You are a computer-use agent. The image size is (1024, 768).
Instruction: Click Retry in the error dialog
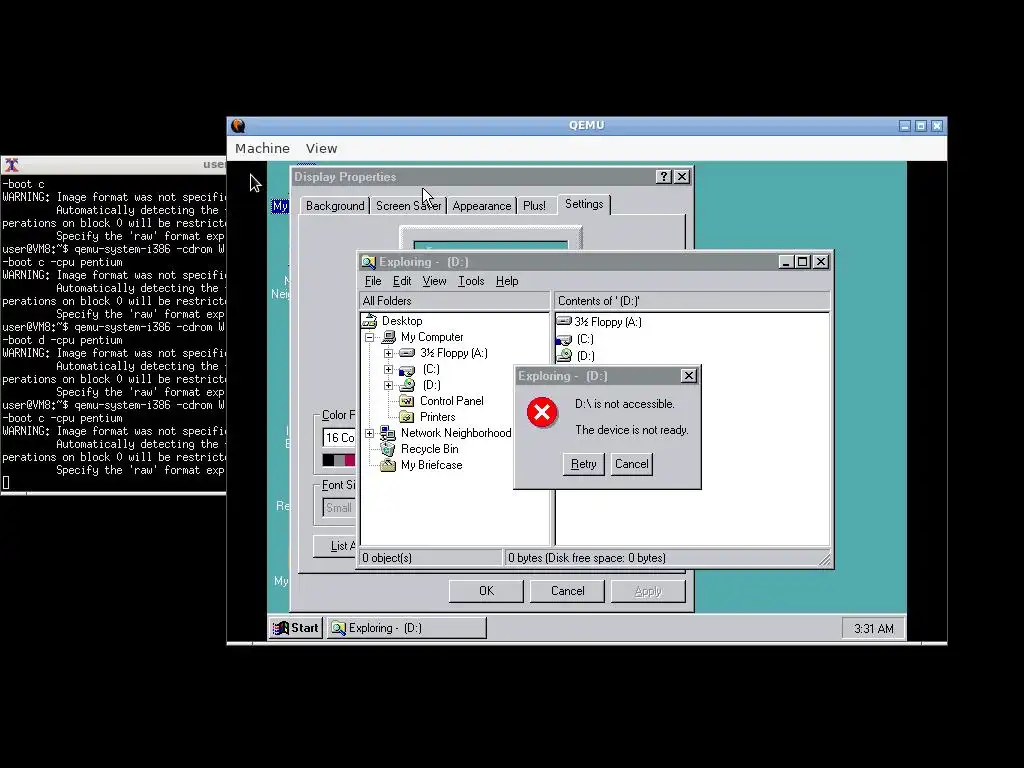coord(583,464)
